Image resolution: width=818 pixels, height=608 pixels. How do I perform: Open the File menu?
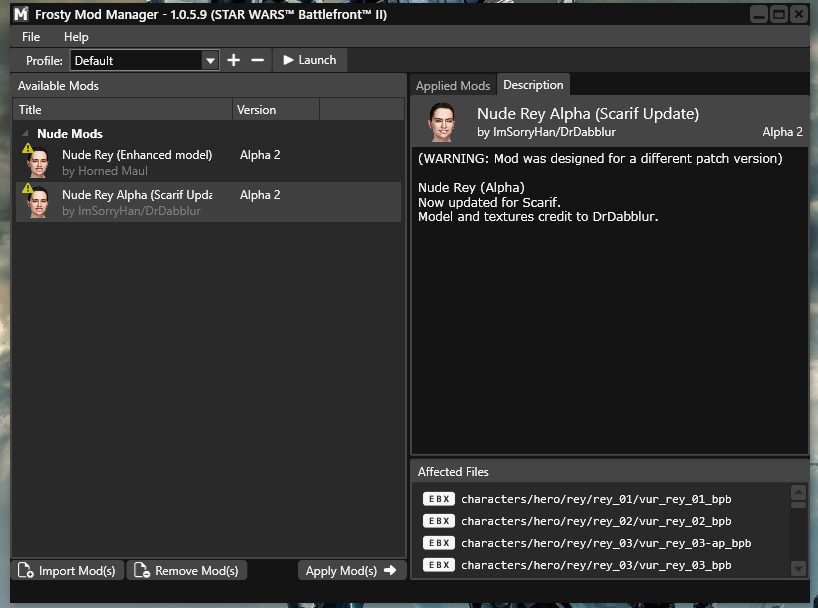pyautogui.click(x=31, y=37)
